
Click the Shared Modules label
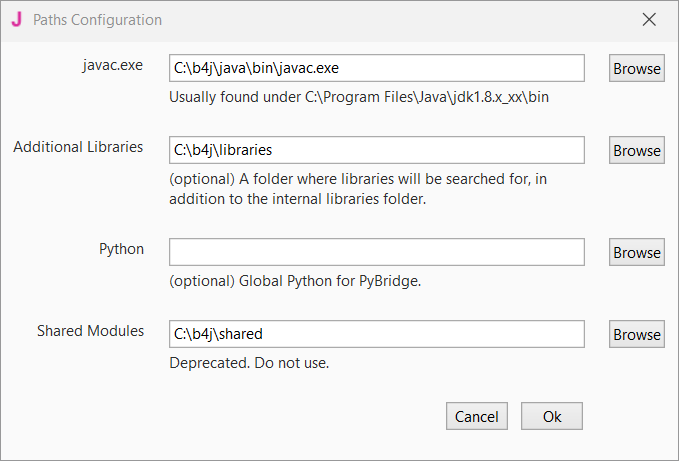(90, 331)
